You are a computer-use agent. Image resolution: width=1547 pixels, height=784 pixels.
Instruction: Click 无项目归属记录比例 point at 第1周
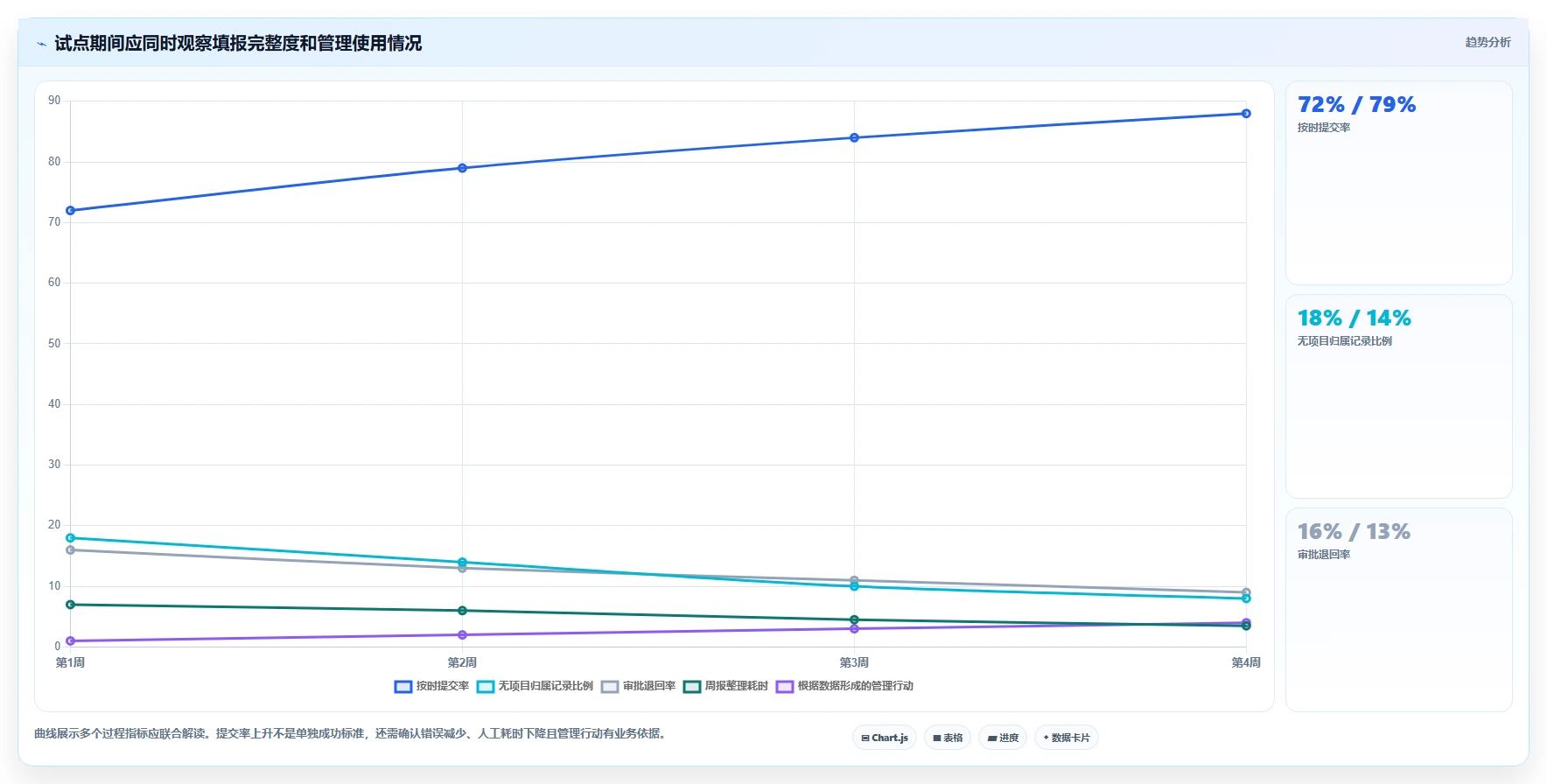point(71,538)
